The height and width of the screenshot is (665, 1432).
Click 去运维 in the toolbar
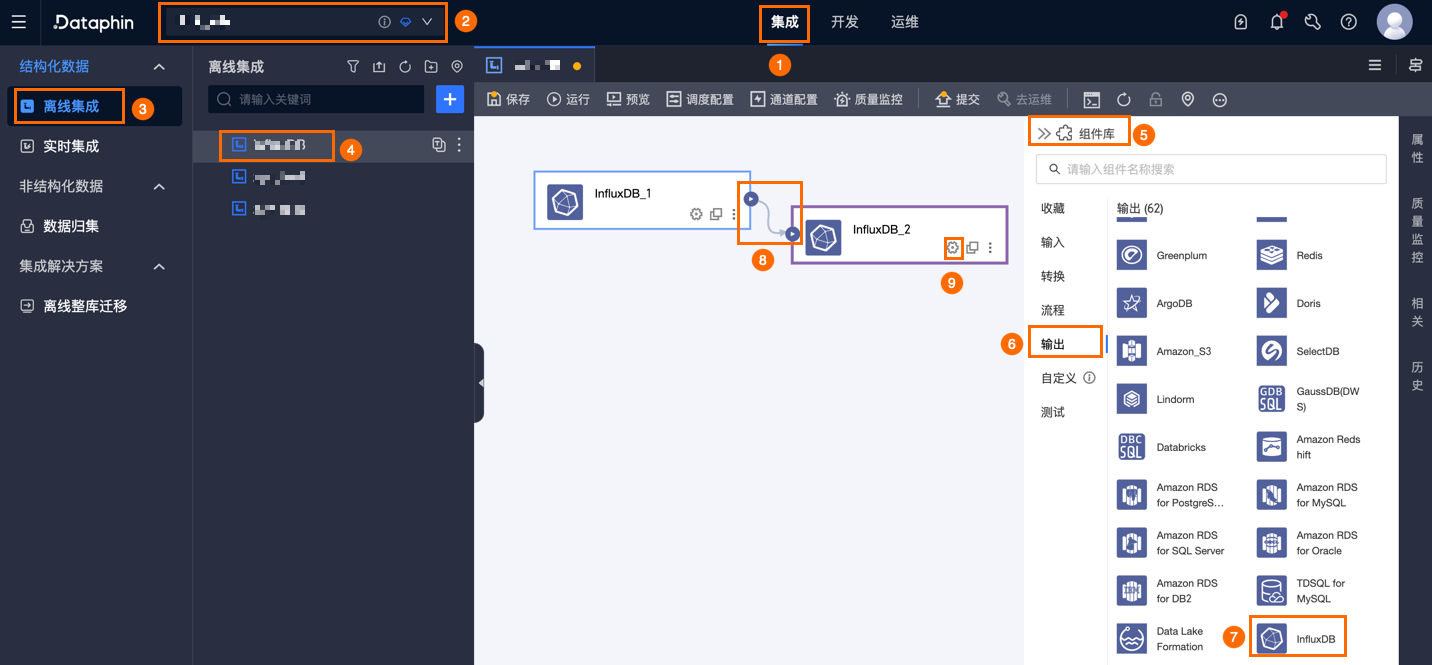tap(1024, 99)
